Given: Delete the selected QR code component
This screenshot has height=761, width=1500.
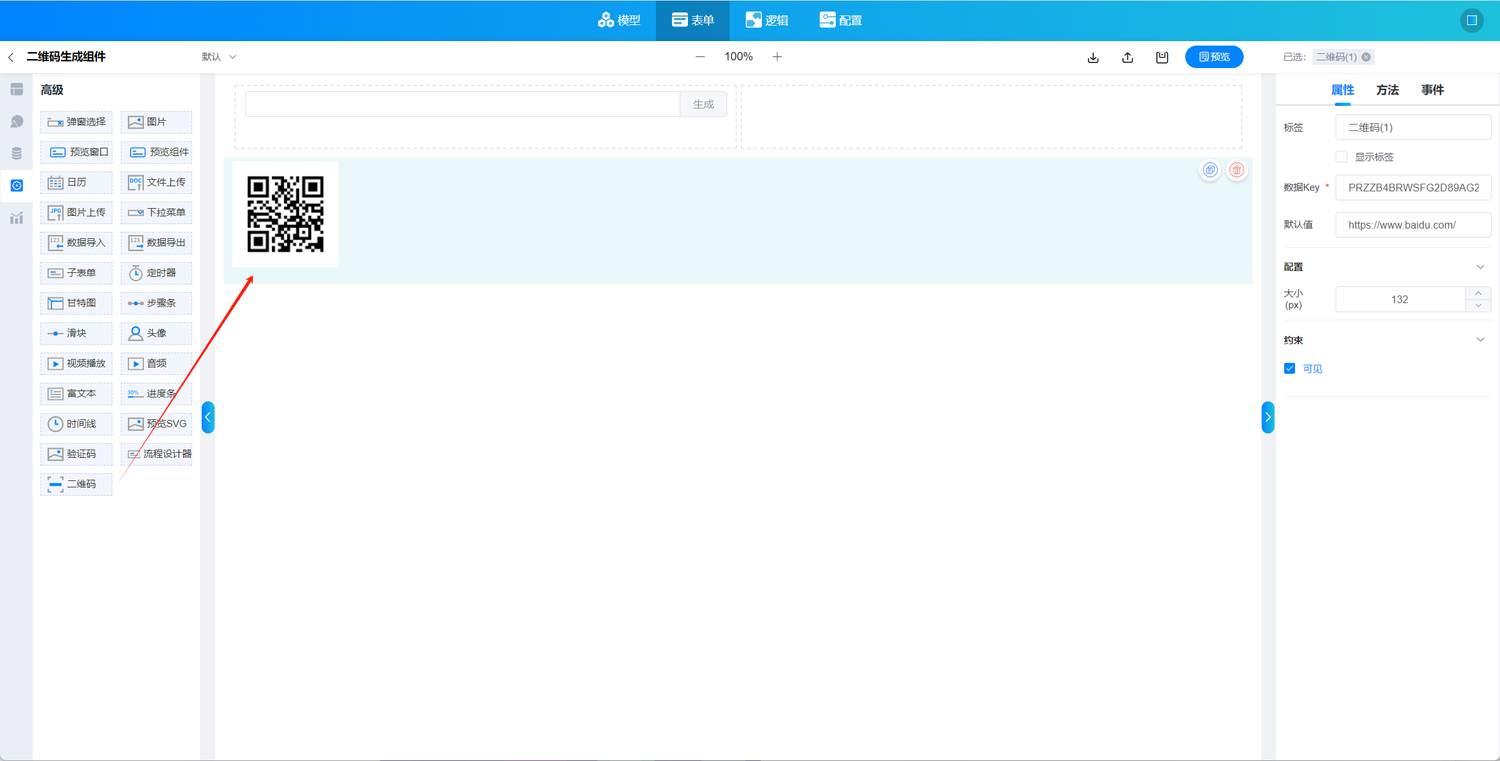Looking at the screenshot, I should click(x=1237, y=170).
